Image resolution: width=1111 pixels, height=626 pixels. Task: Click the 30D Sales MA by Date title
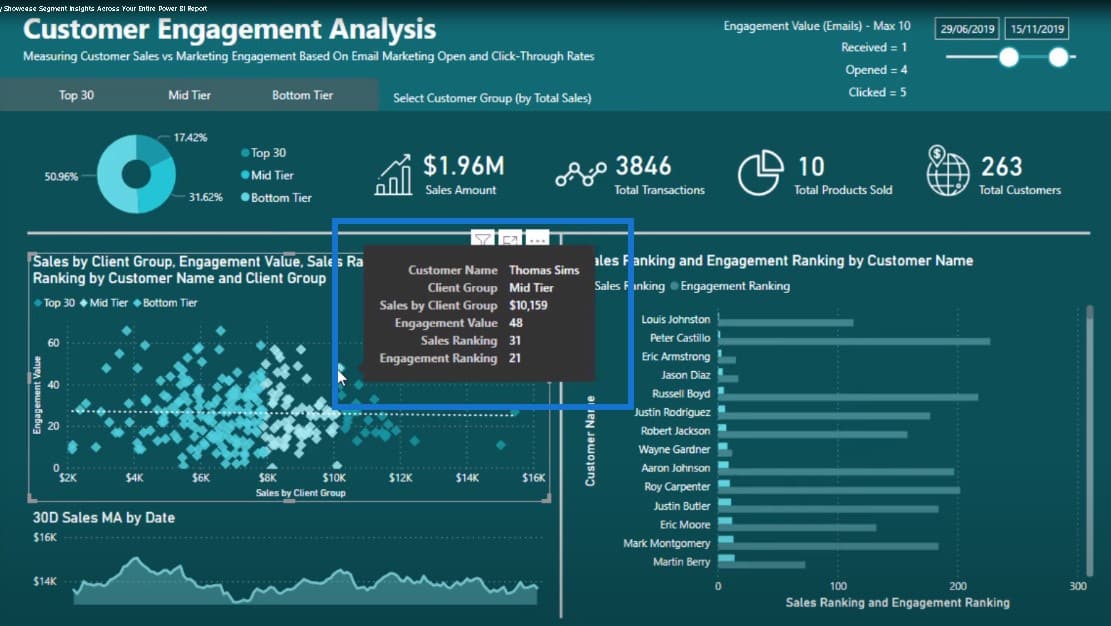[103, 518]
